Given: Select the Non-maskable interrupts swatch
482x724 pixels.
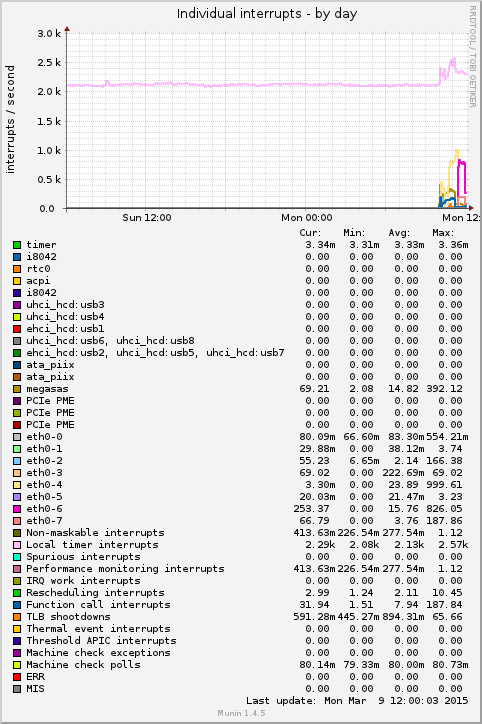Looking at the screenshot, I should tap(17, 533).
